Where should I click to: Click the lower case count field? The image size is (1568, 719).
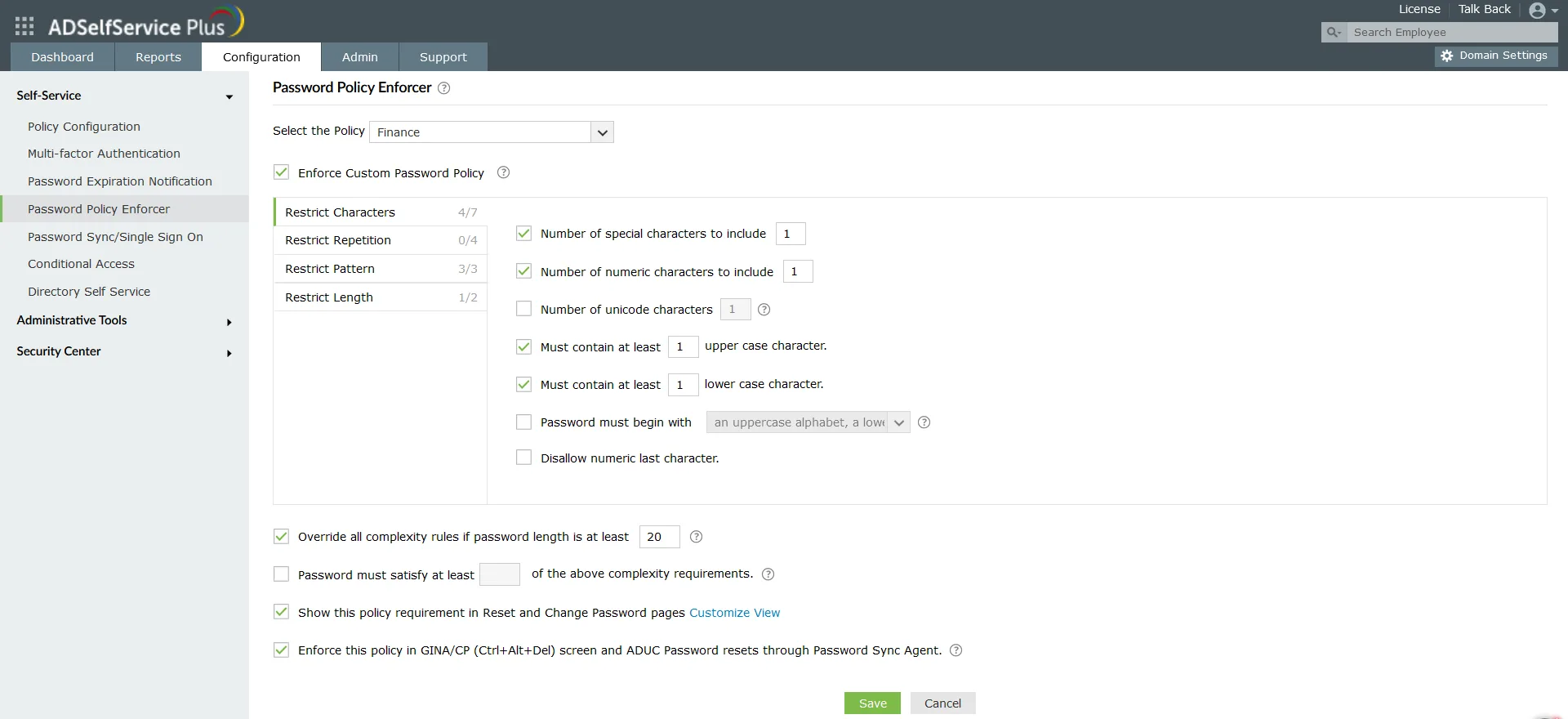click(x=684, y=385)
